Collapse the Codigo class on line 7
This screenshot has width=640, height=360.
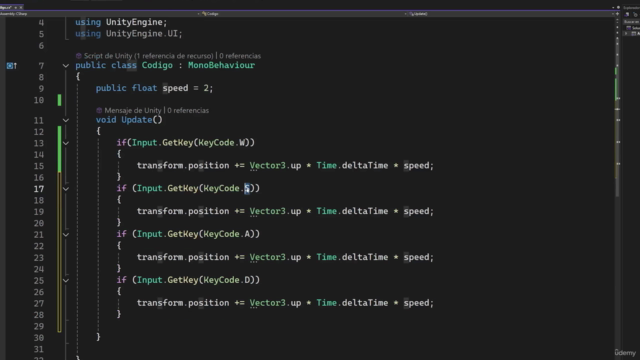66,65
